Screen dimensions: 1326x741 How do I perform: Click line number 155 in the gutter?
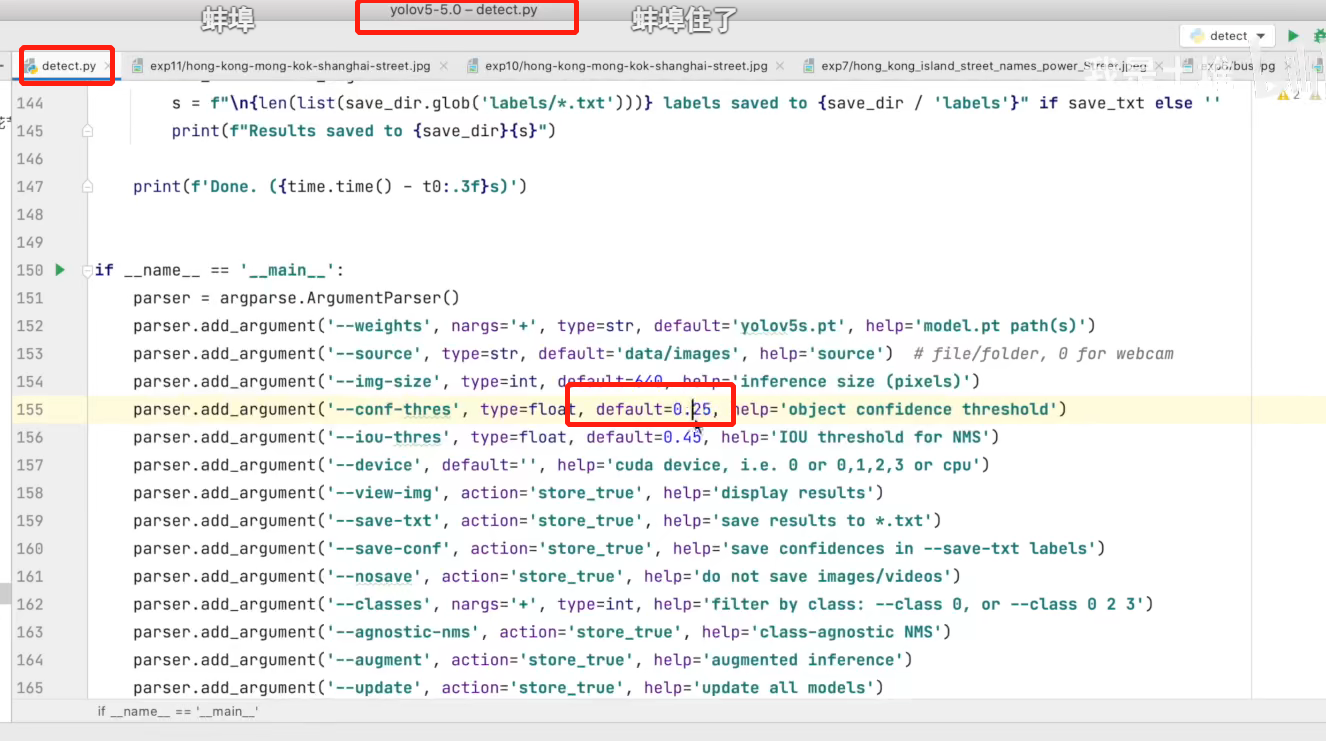coord(29,409)
